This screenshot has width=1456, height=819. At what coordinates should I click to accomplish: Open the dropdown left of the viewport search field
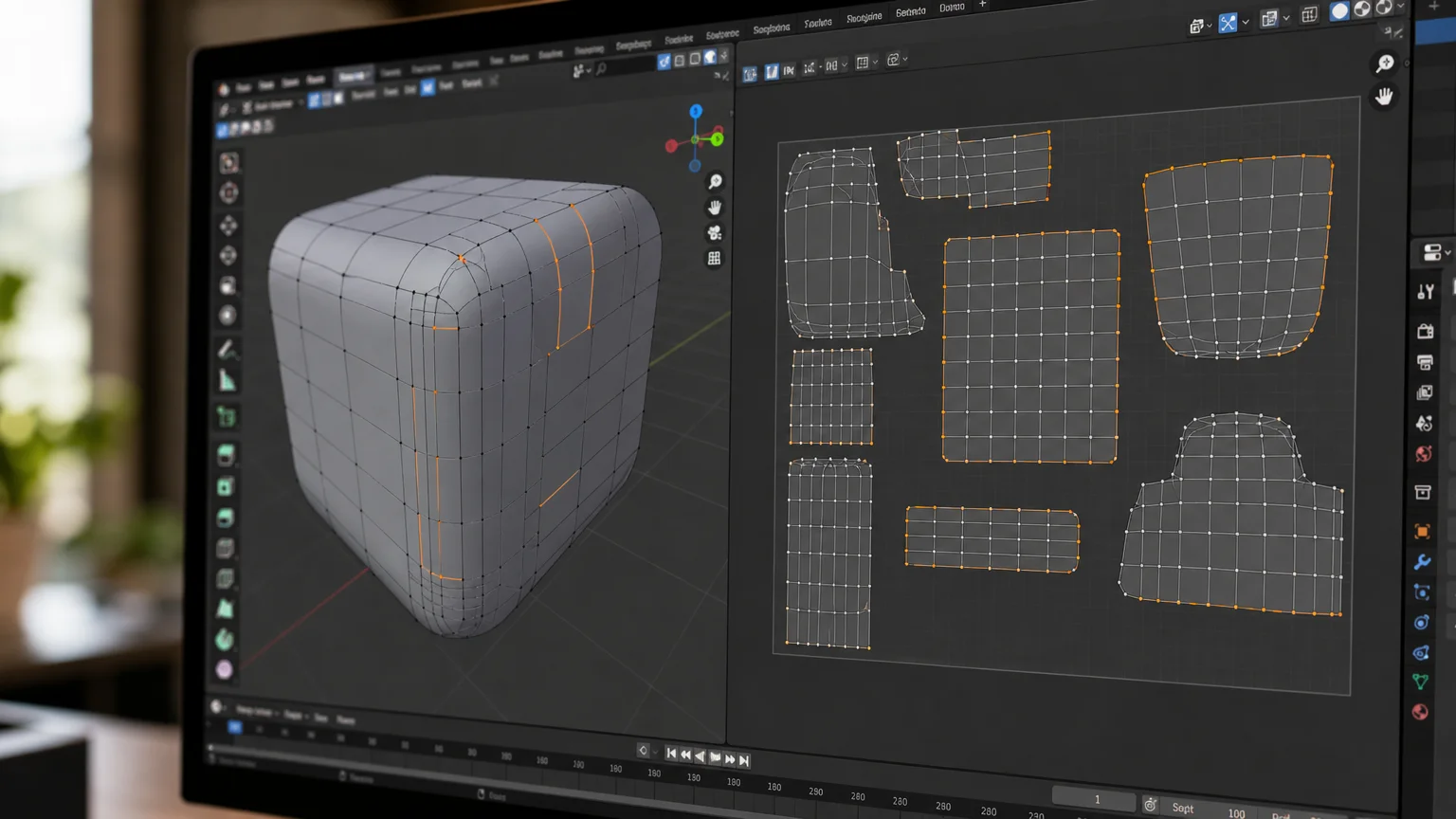coord(579,71)
